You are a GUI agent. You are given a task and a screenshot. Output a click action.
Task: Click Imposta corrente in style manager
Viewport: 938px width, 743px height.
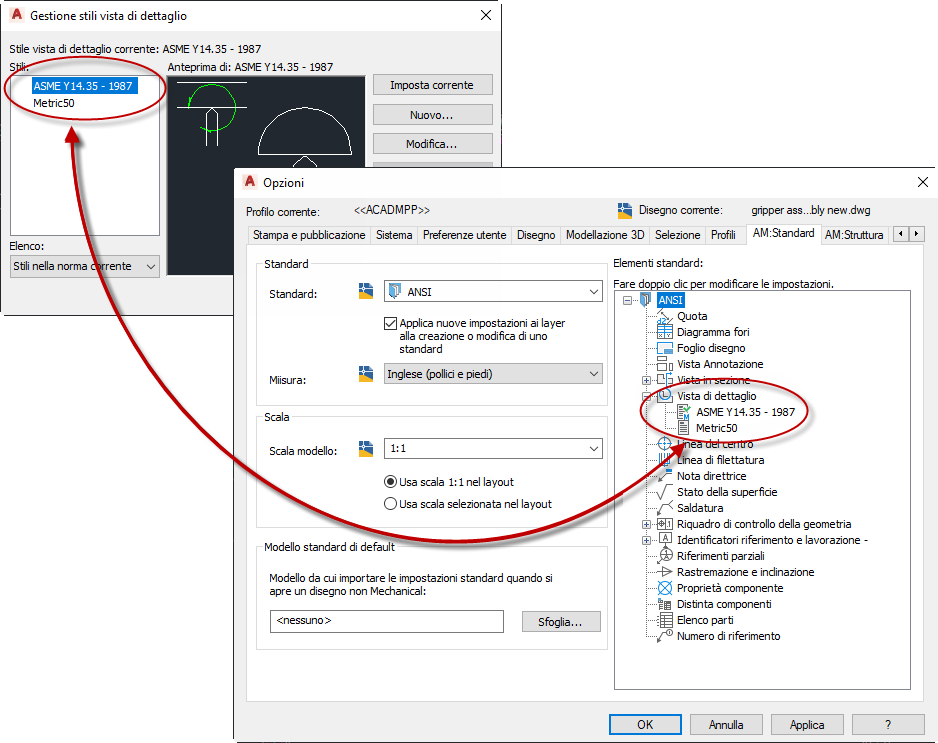[433, 85]
